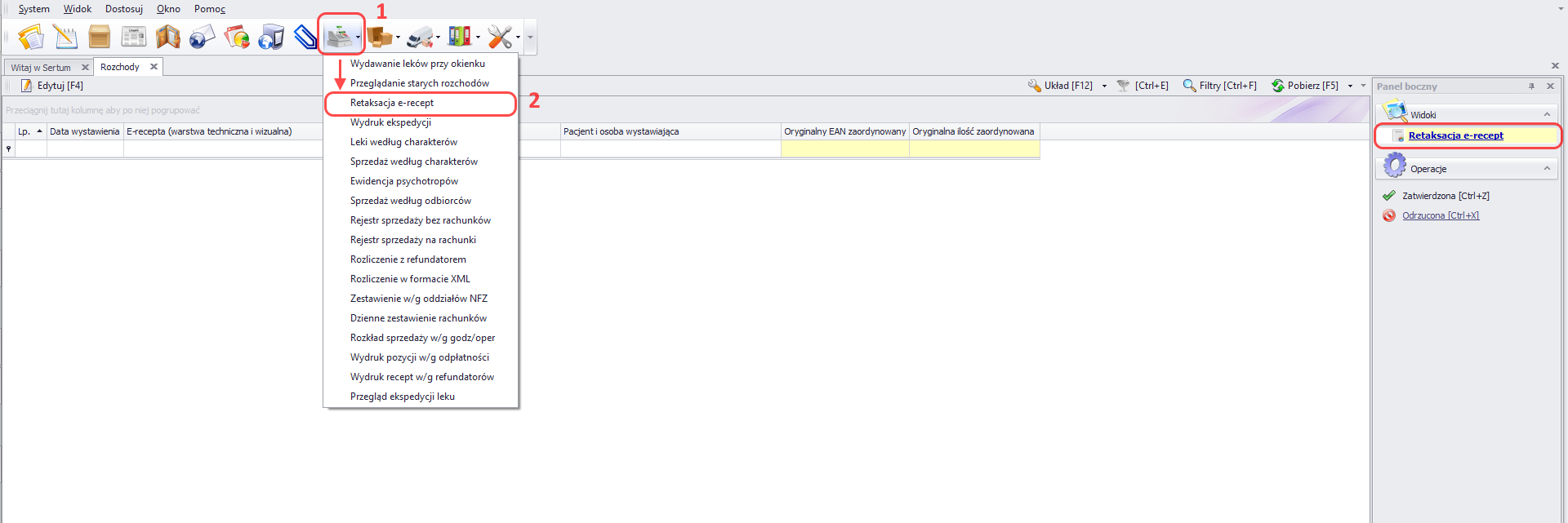The width and height of the screenshot is (1568, 523).
Task: Expand the Pobierz [F5] dropdown arrow
Action: 1350,86
